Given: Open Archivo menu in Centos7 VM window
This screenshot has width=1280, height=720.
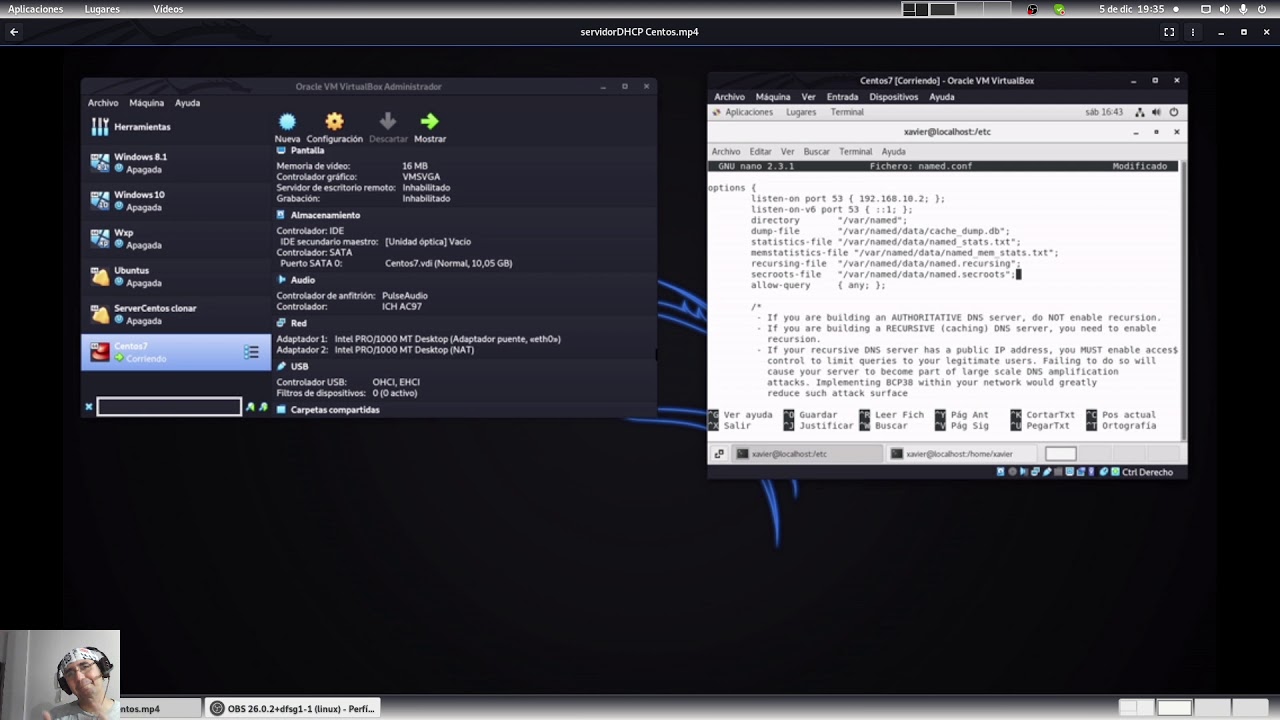Looking at the screenshot, I should (x=729, y=97).
